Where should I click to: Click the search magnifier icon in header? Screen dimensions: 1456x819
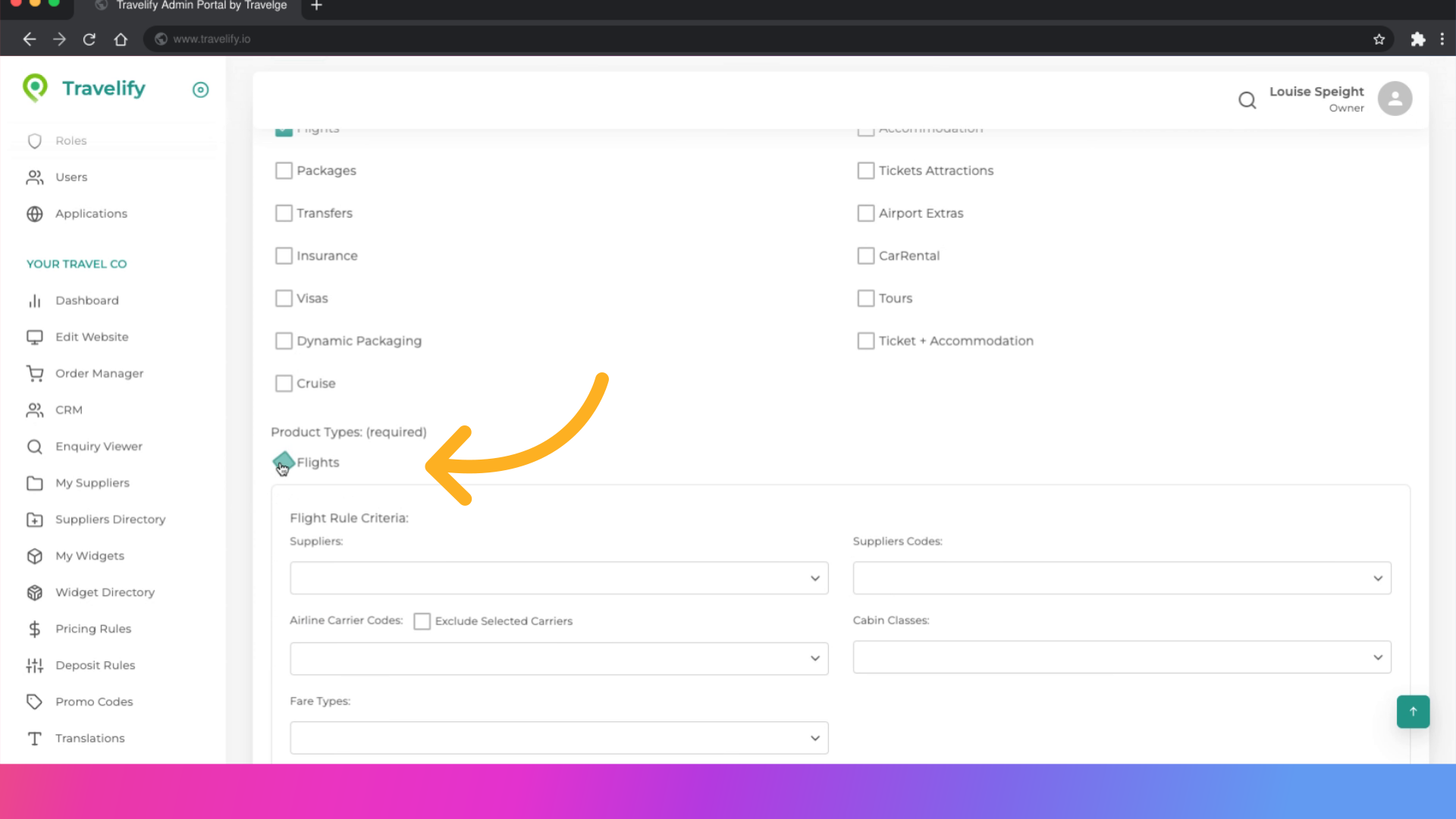point(1247,99)
